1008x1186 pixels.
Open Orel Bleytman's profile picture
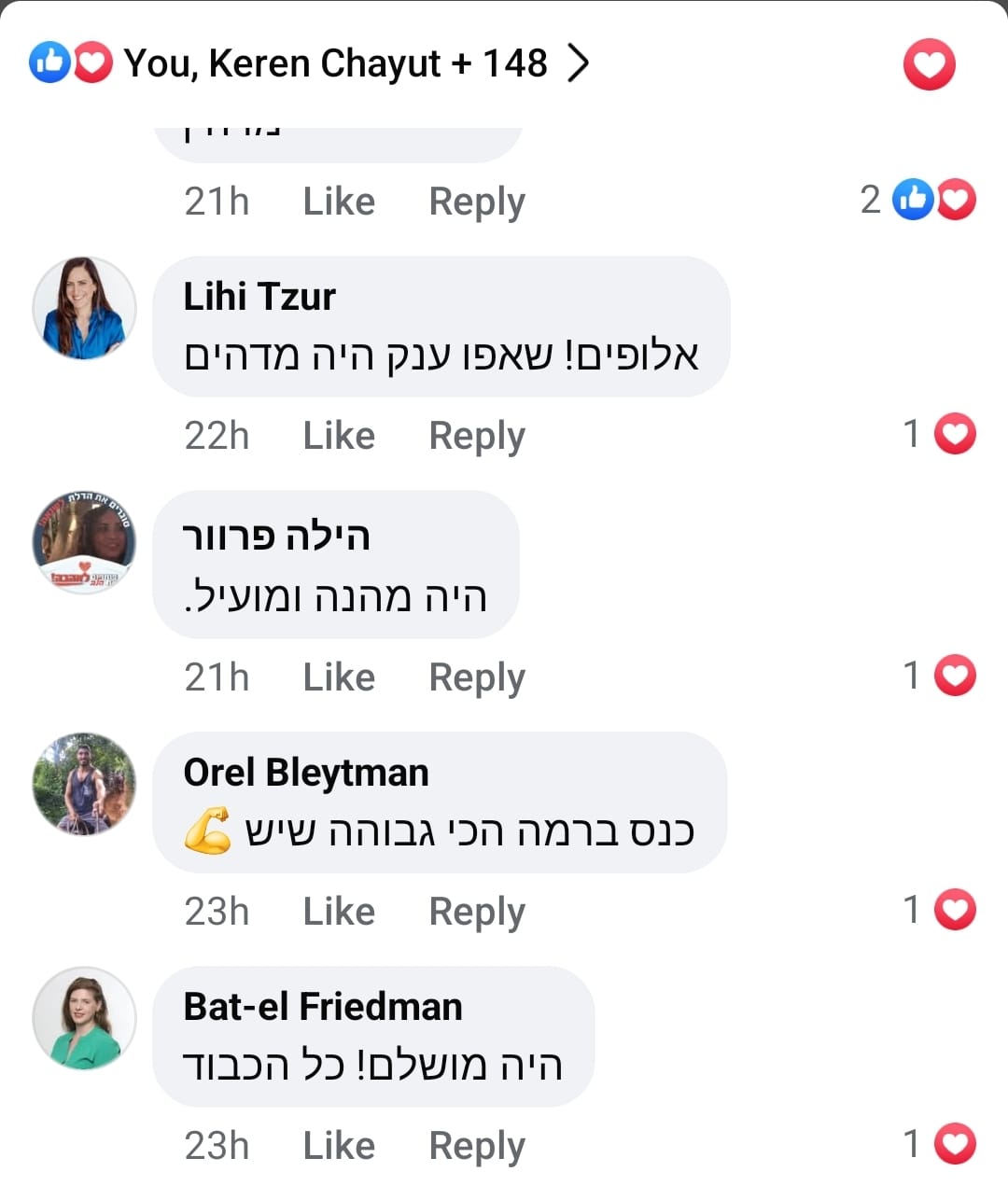pos(84,784)
